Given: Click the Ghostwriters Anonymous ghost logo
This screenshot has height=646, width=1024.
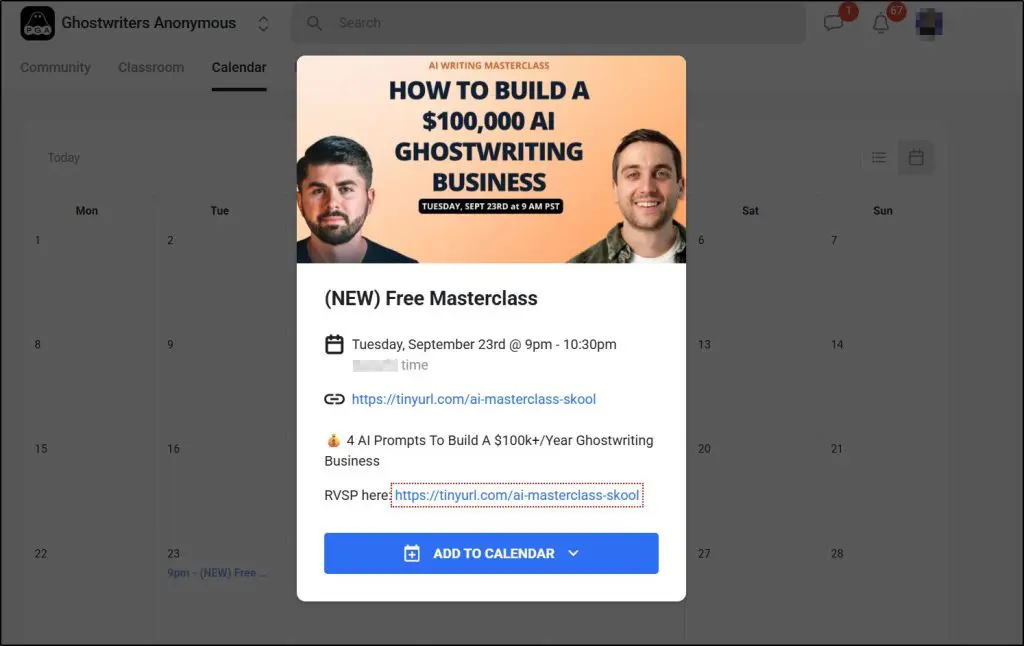Looking at the screenshot, I should point(37,24).
